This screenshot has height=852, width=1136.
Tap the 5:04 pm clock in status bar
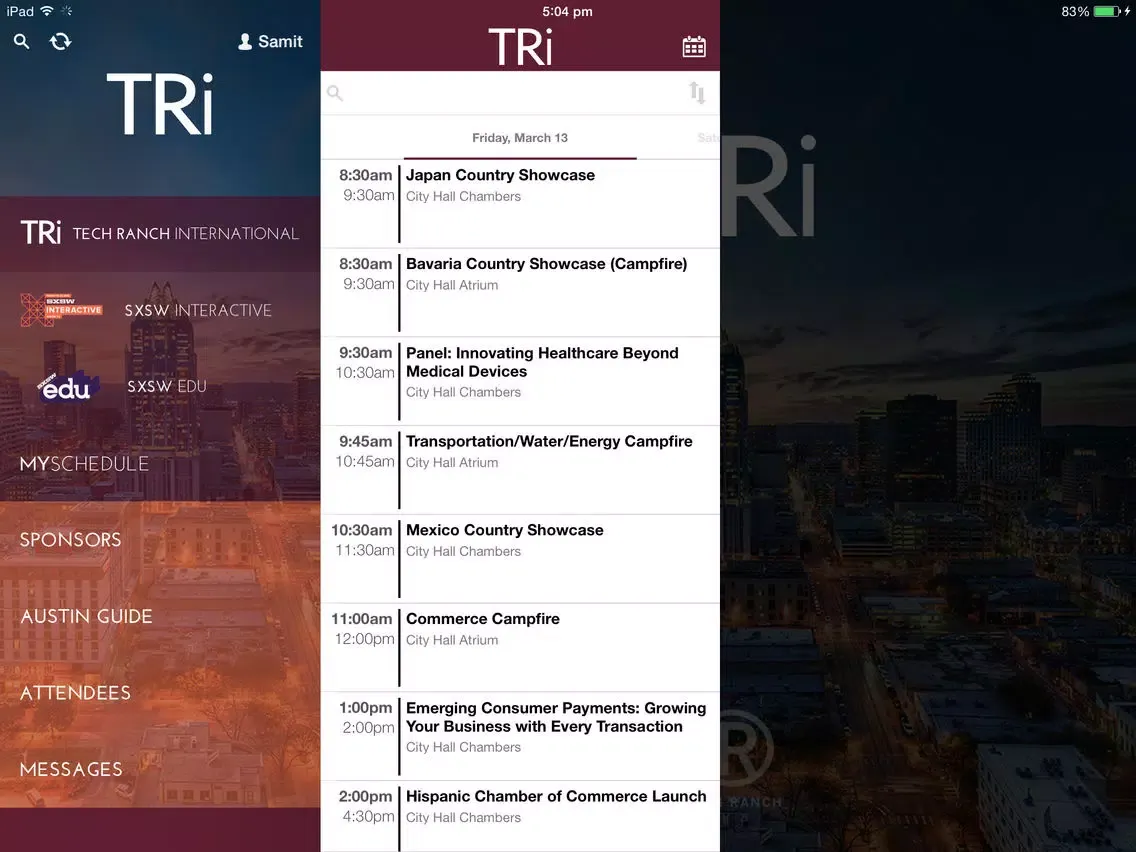pyautogui.click(x=567, y=12)
